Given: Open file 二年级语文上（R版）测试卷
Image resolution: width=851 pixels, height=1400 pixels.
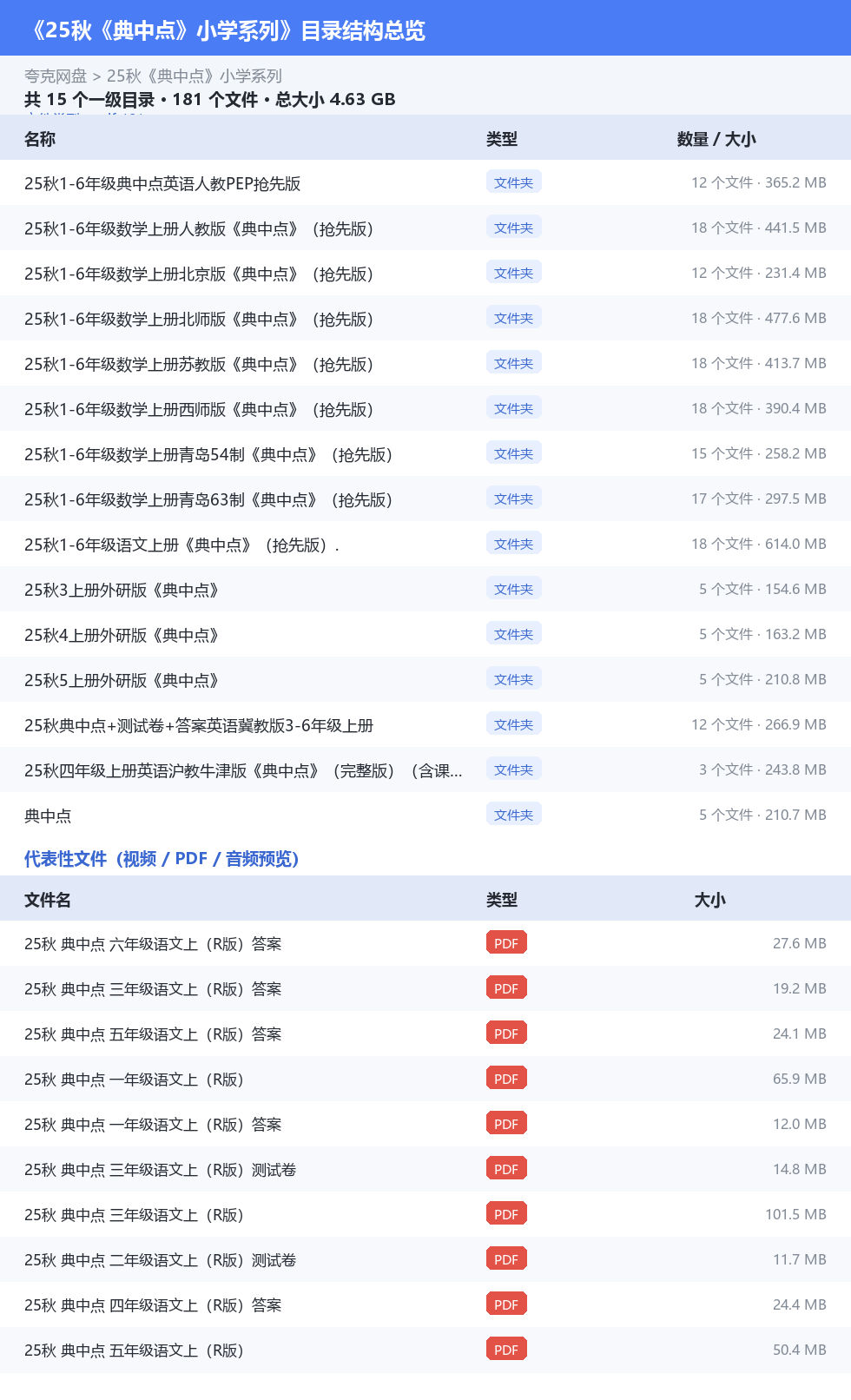Looking at the screenshot, I should 161,1260.
